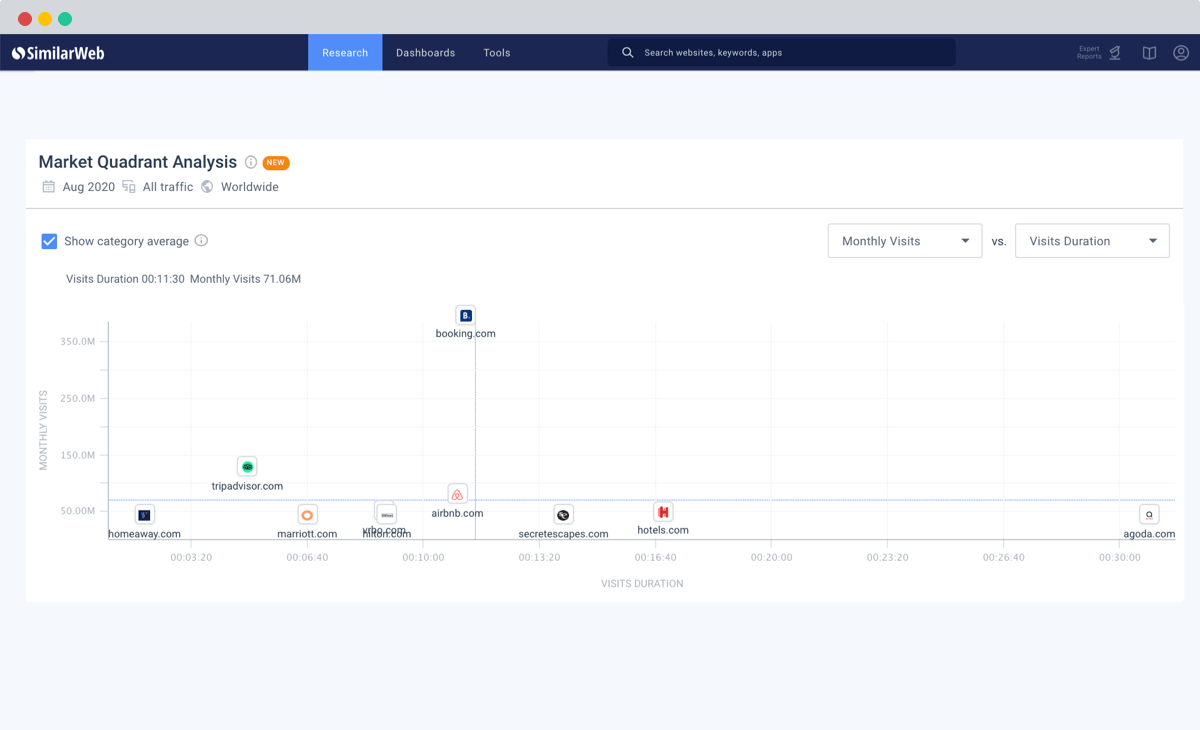Open the Research tab
The image size is (1200, 730).
point(345,53)
